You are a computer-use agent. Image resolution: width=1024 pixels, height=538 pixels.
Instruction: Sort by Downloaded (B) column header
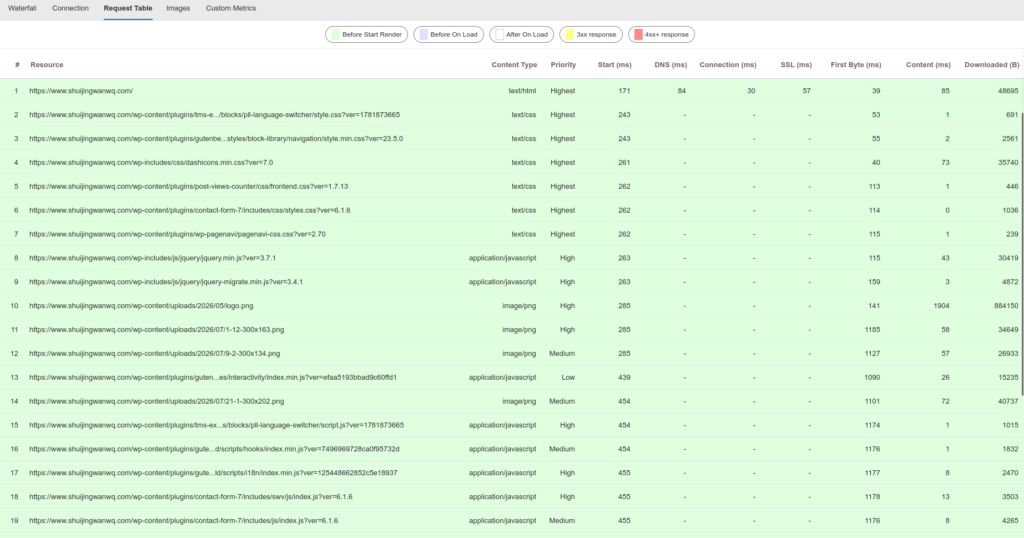(991, 65)
